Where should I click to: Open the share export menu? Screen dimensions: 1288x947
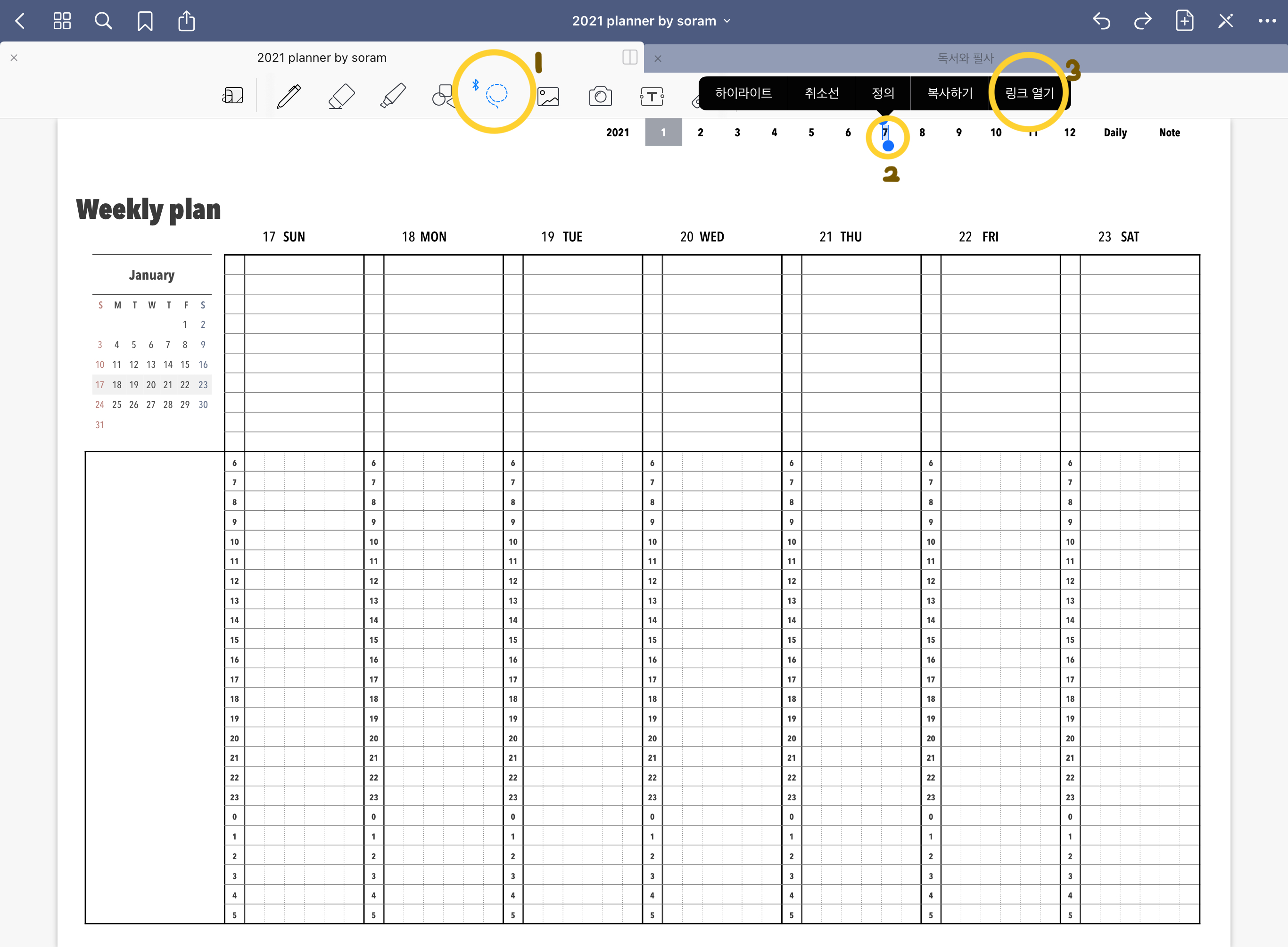186,21
